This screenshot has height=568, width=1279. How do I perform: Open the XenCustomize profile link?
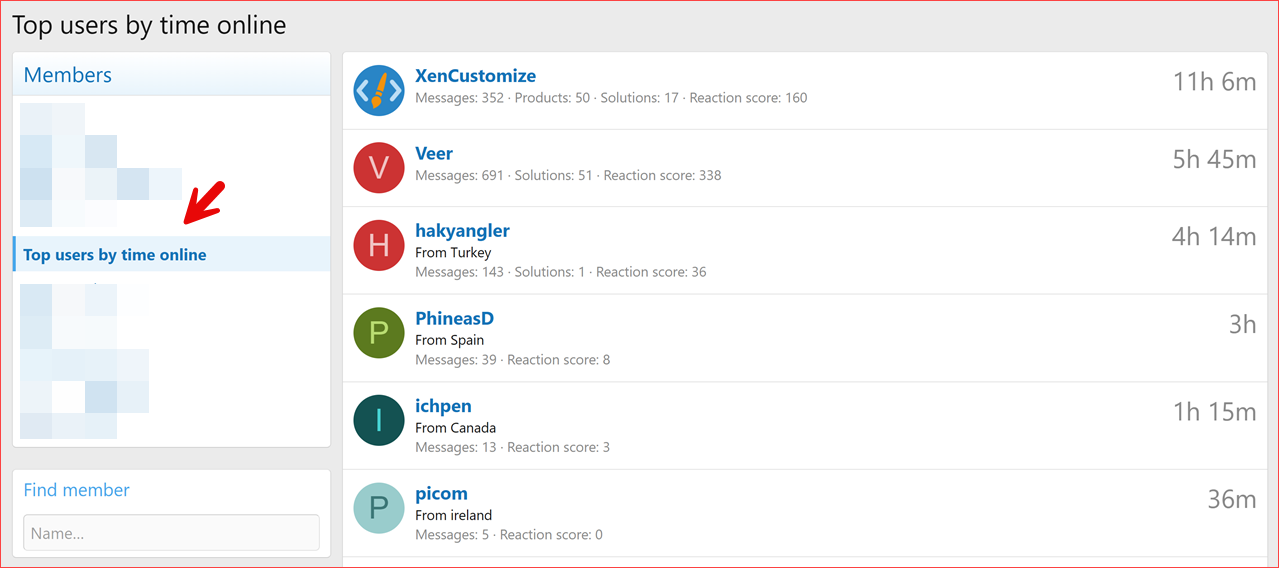475,76
